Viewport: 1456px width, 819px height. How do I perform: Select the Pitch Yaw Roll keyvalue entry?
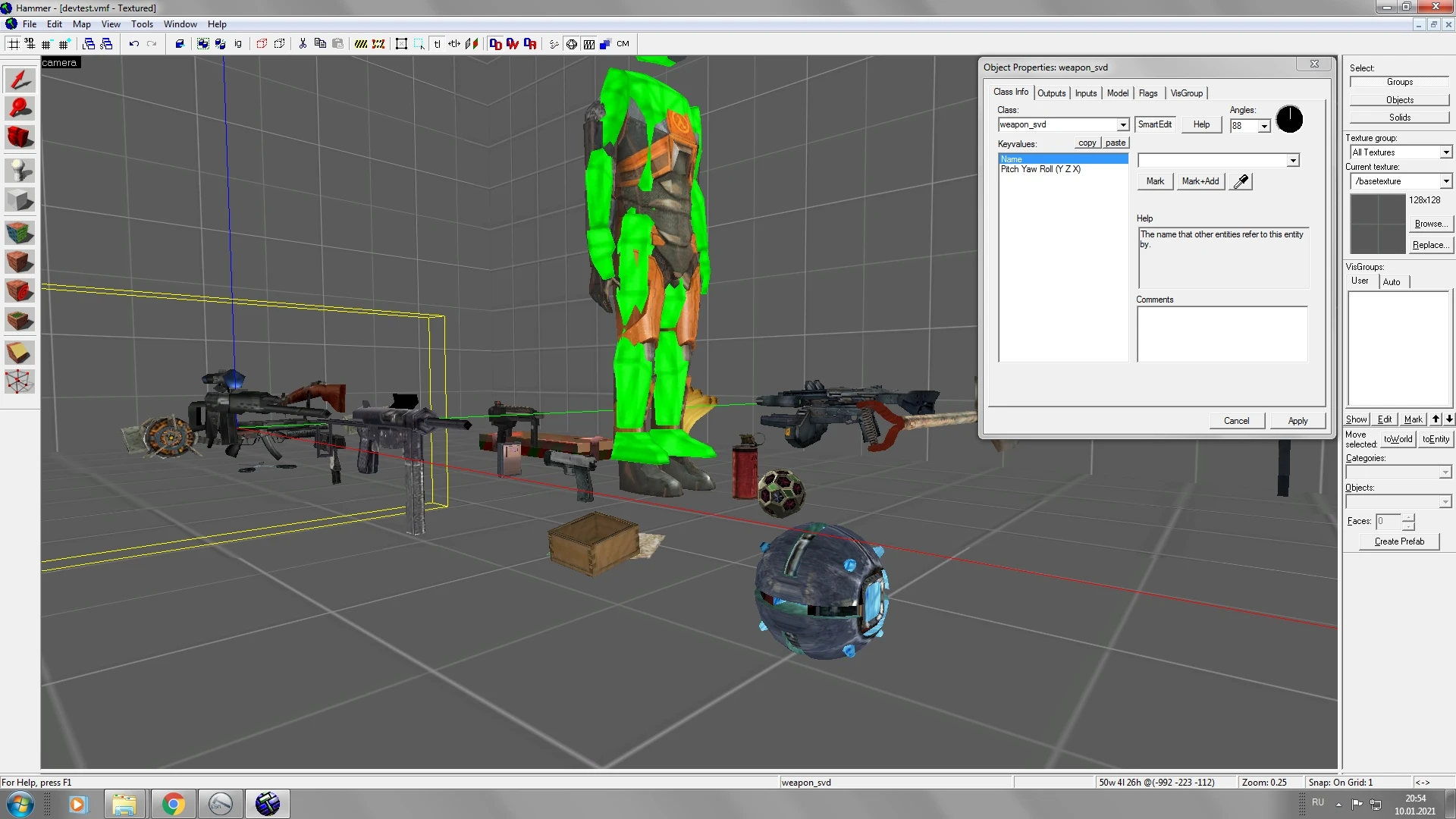1041,169
